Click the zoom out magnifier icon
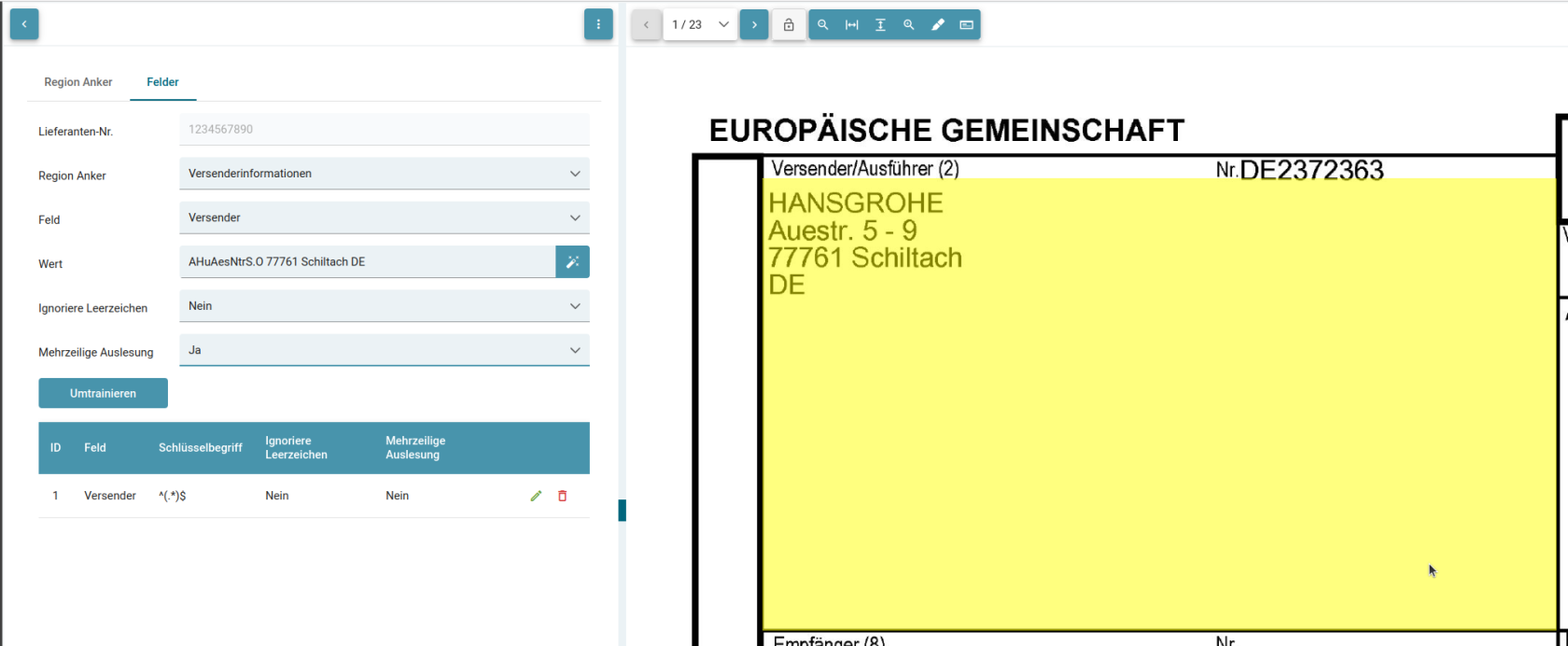 pos(822,25)
